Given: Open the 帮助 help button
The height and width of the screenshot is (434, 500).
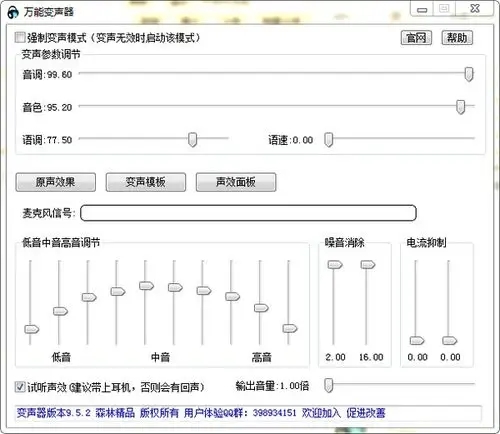Looking at the screenshot, I should coord(457,38).
